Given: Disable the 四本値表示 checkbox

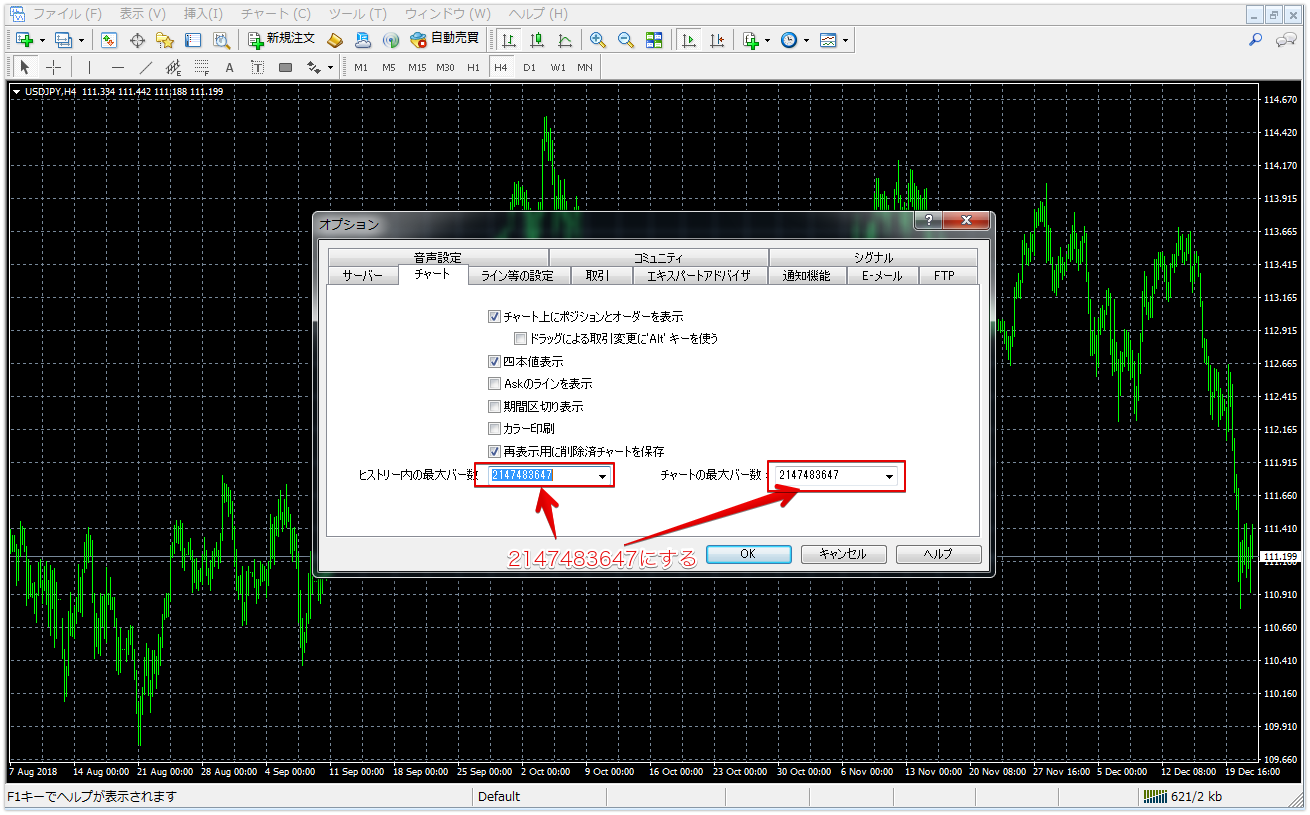Looking at the screenshot, I should (494, 361).
